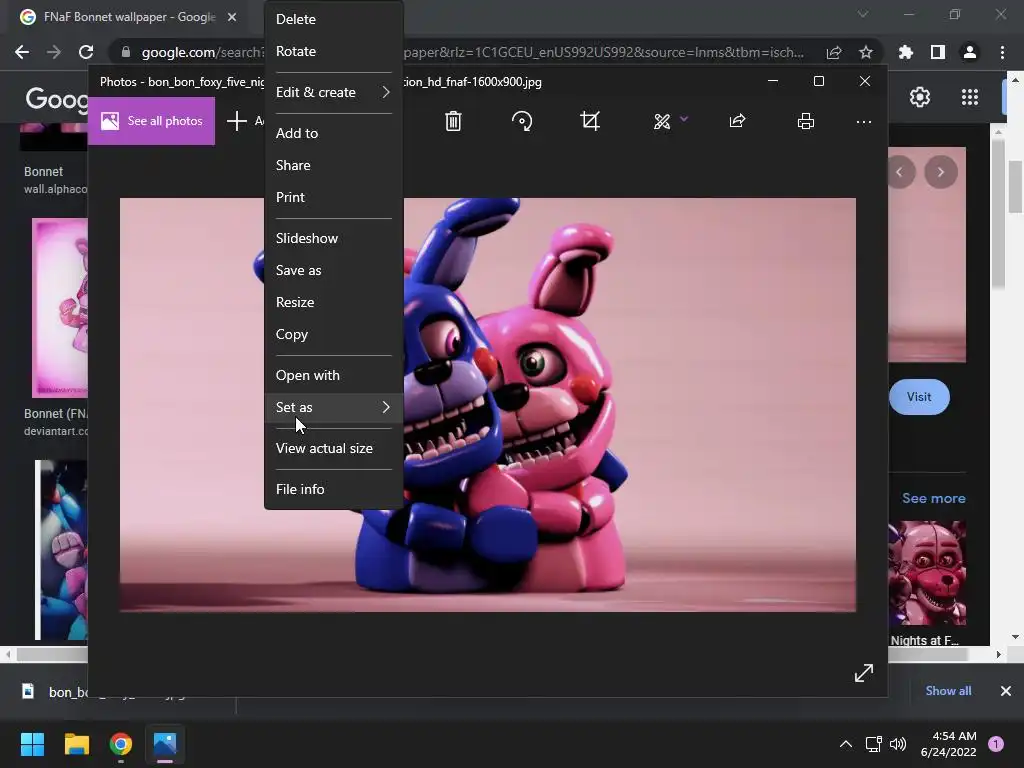Reload the Chrome page

point(86,52)
